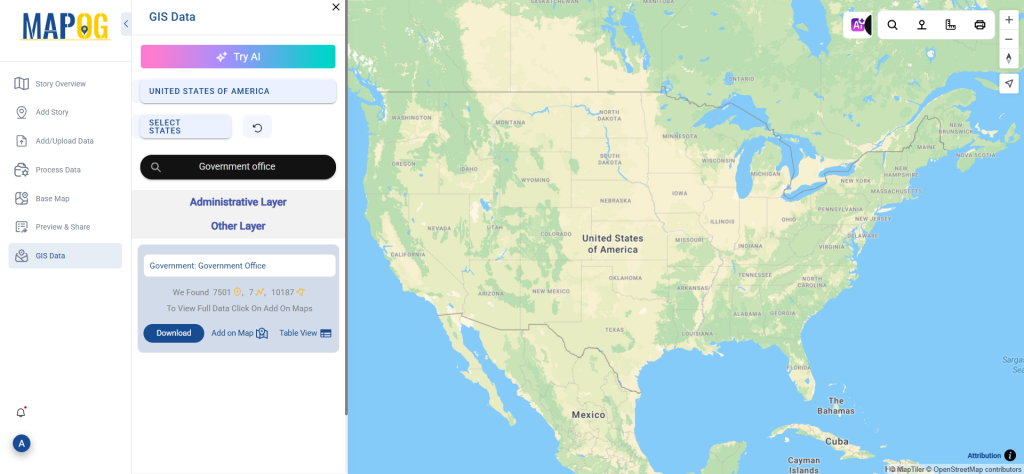Click the Try AI gradient button
Image resolution: width=1024 pixels, height=474 pixels.
pos(238,57)
